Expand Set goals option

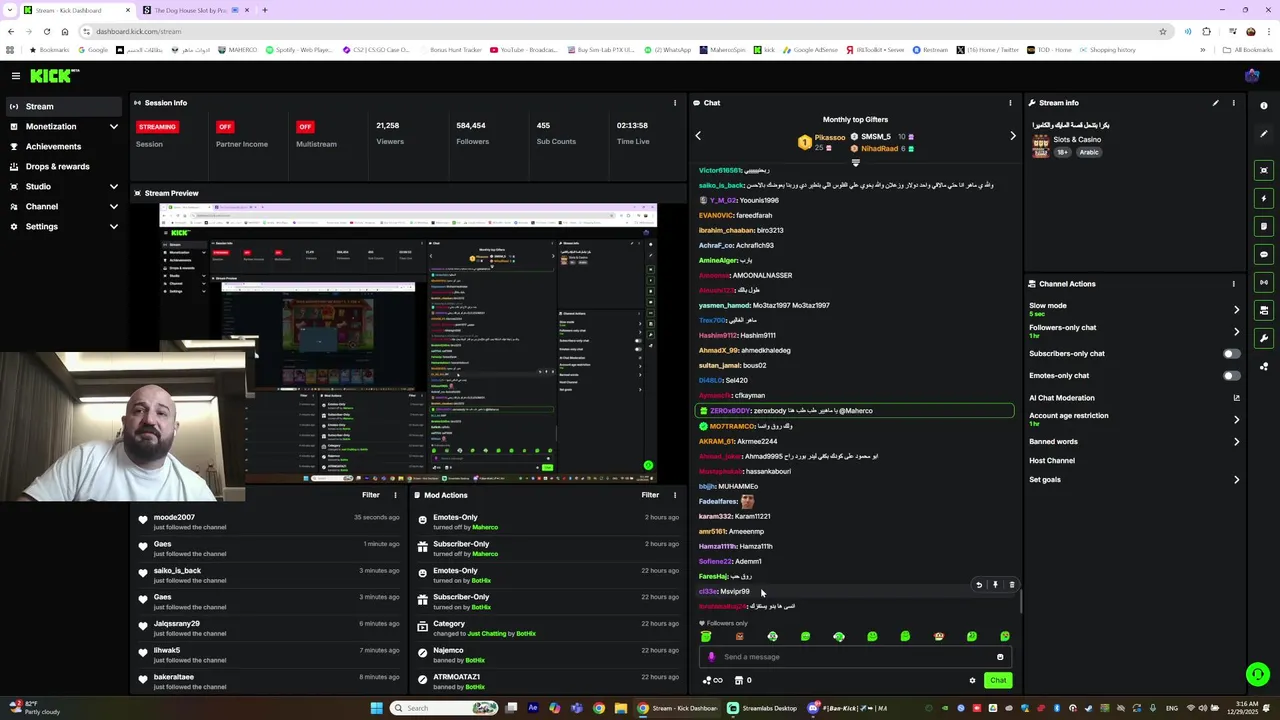1236,480
